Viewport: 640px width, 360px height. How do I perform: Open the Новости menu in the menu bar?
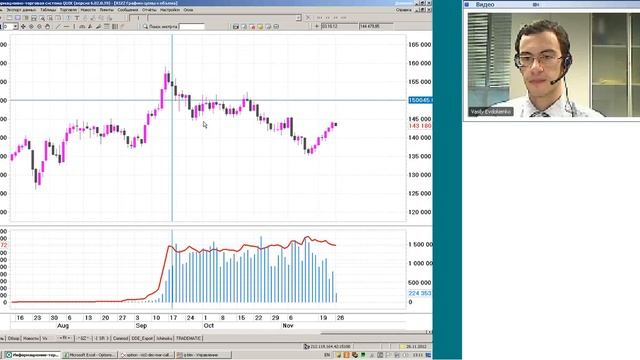(88, 10)
